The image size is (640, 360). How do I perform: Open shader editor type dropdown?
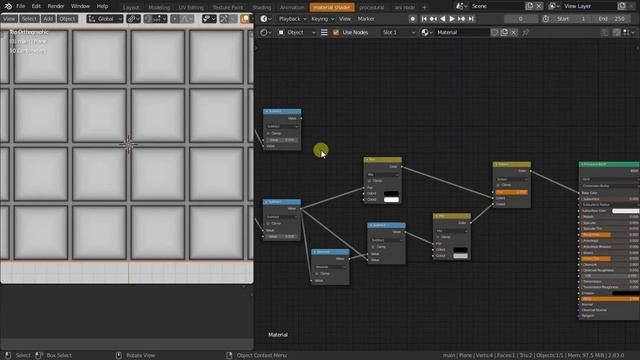click(x=266, y=32)
